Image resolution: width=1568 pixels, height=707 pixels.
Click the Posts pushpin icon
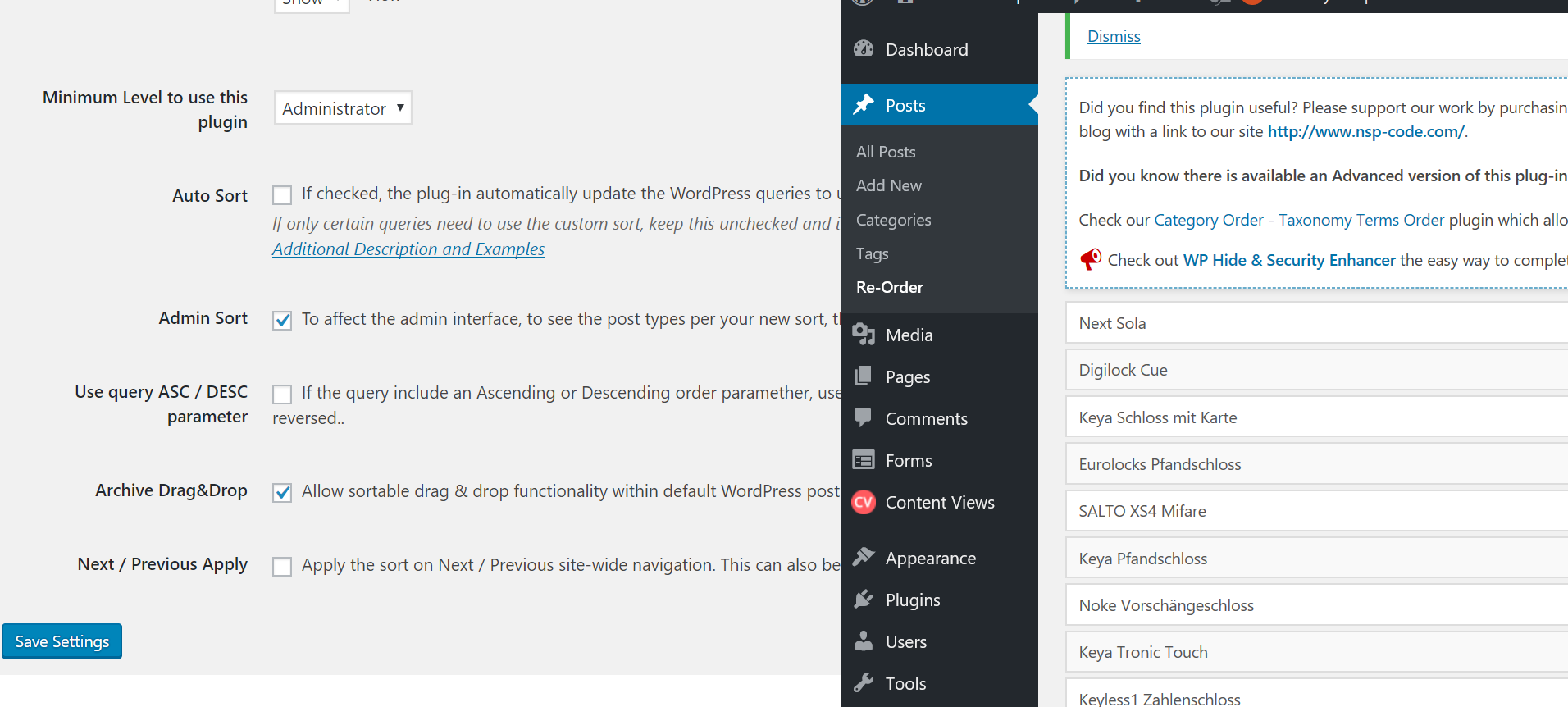864,105
